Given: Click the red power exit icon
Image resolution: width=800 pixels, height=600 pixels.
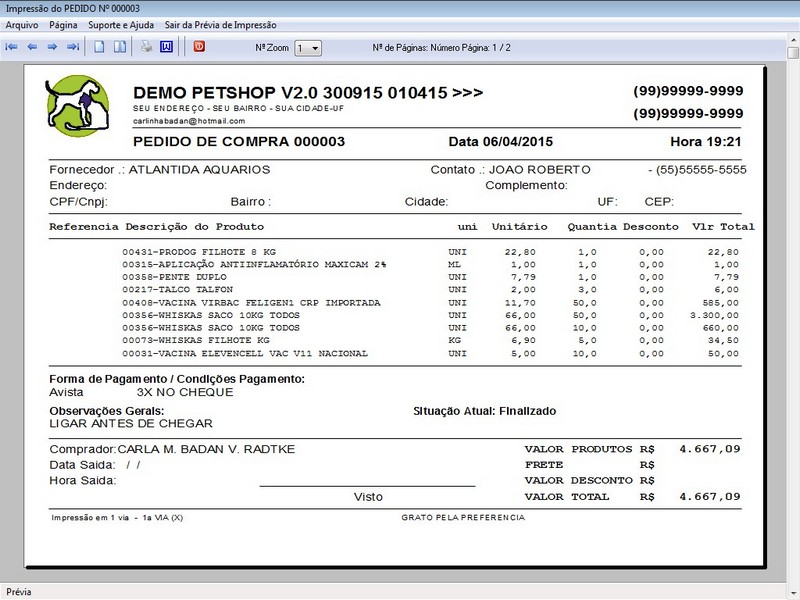Looking at the screenshot, I should coord(199,46).
